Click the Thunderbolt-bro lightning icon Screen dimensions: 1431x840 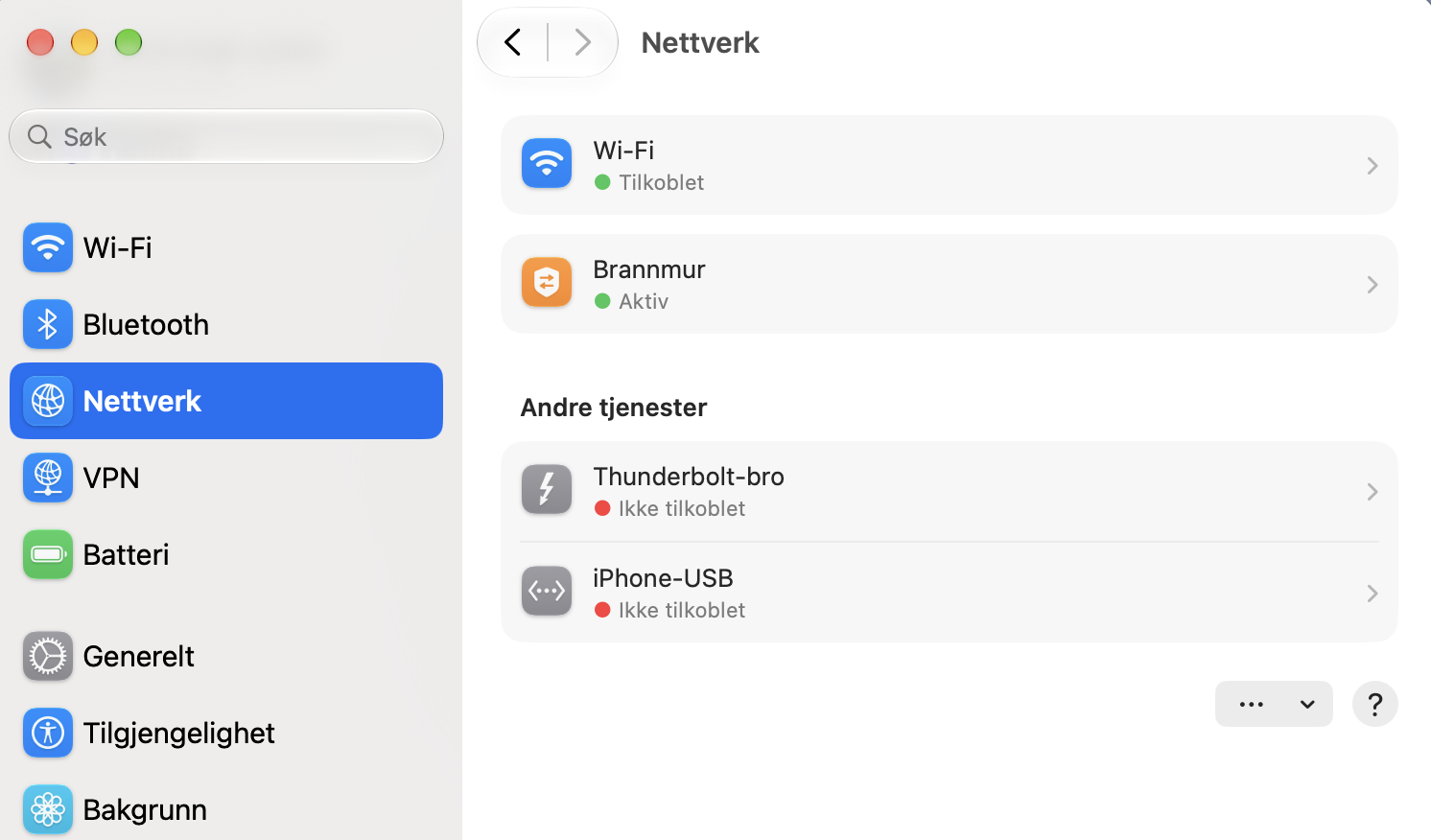pos(547,489)
